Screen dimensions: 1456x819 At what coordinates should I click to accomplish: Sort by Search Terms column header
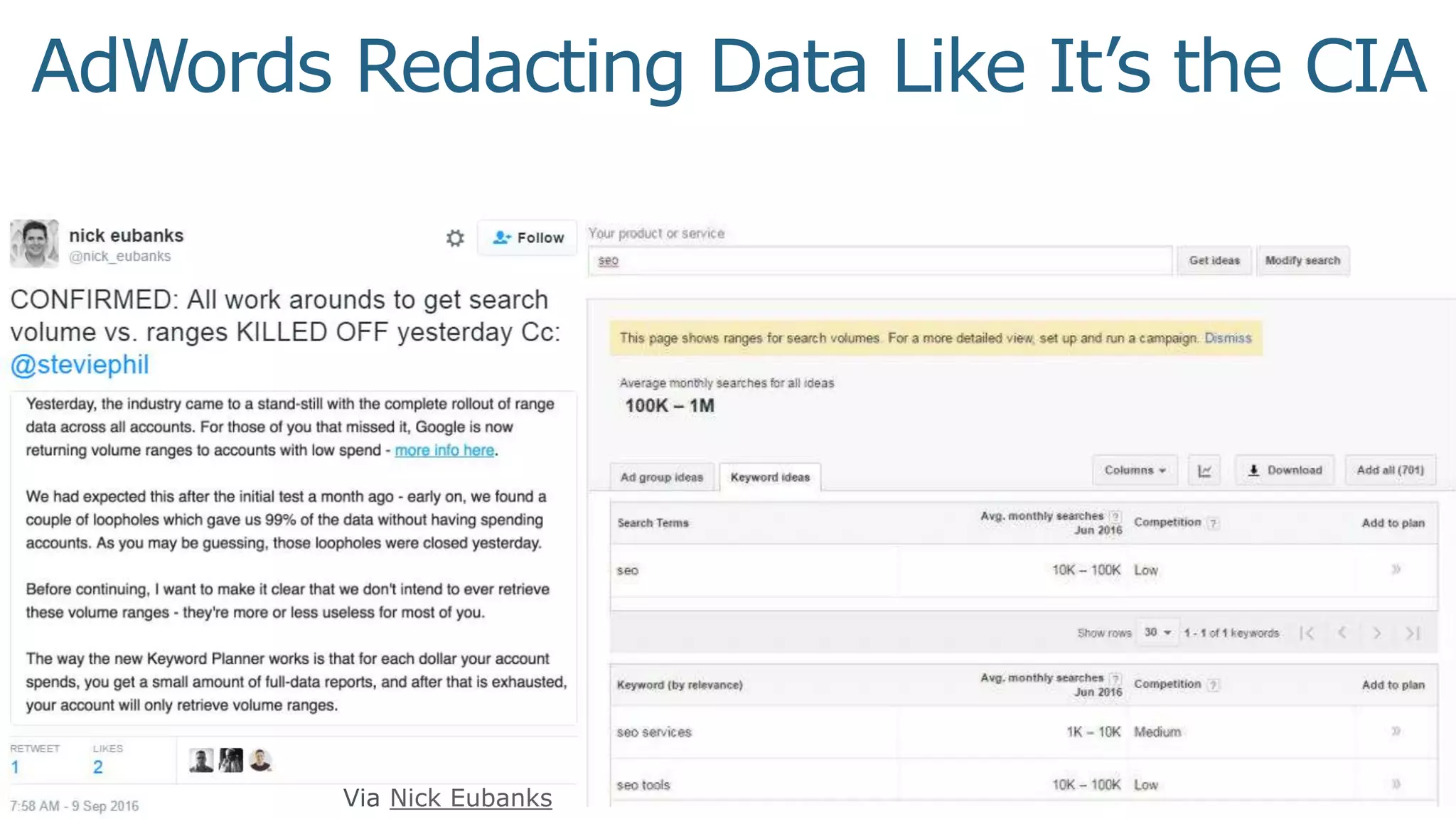pos(653,523)
